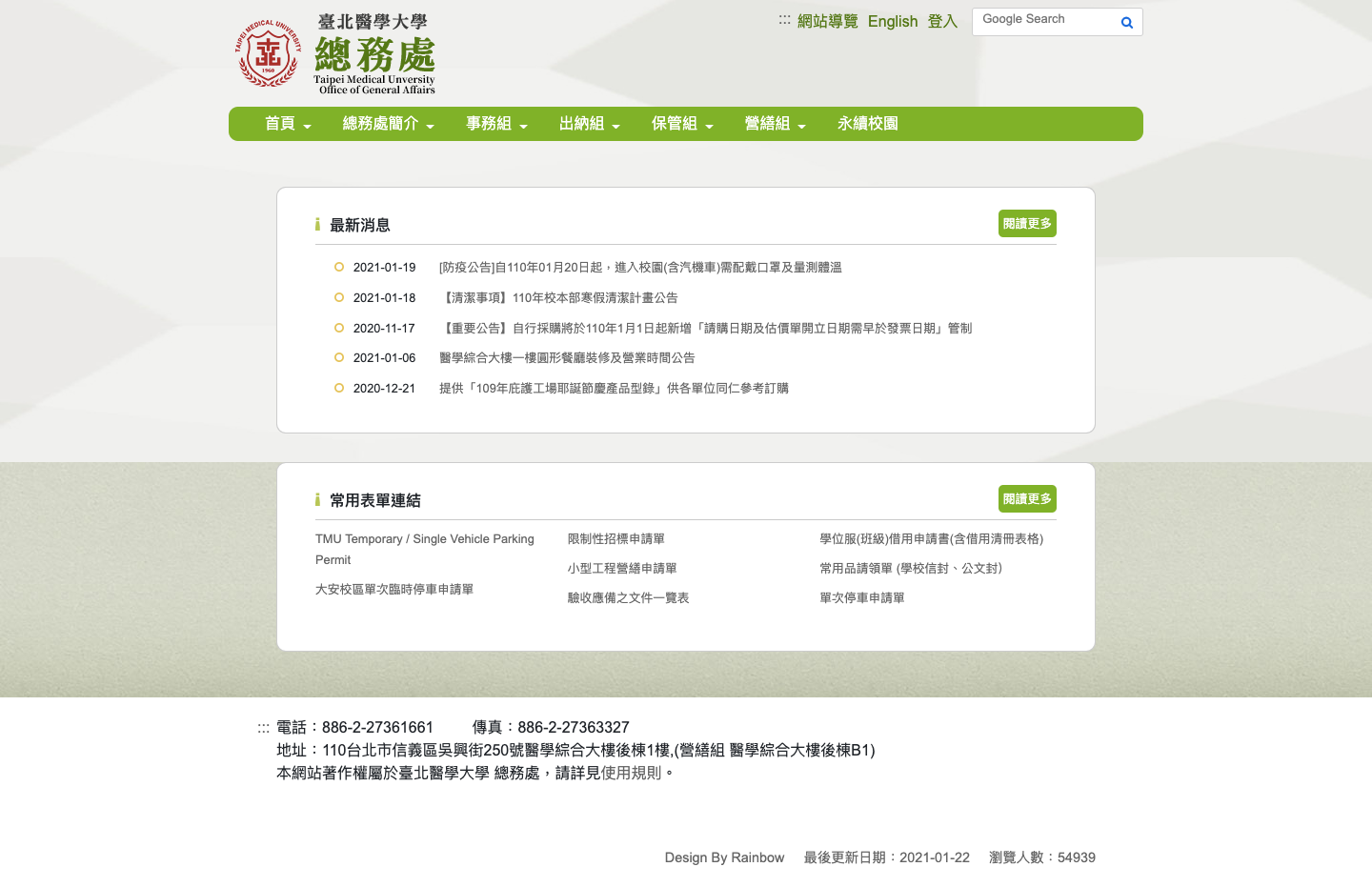Click the 登入 login link

[x=941, y=22]
